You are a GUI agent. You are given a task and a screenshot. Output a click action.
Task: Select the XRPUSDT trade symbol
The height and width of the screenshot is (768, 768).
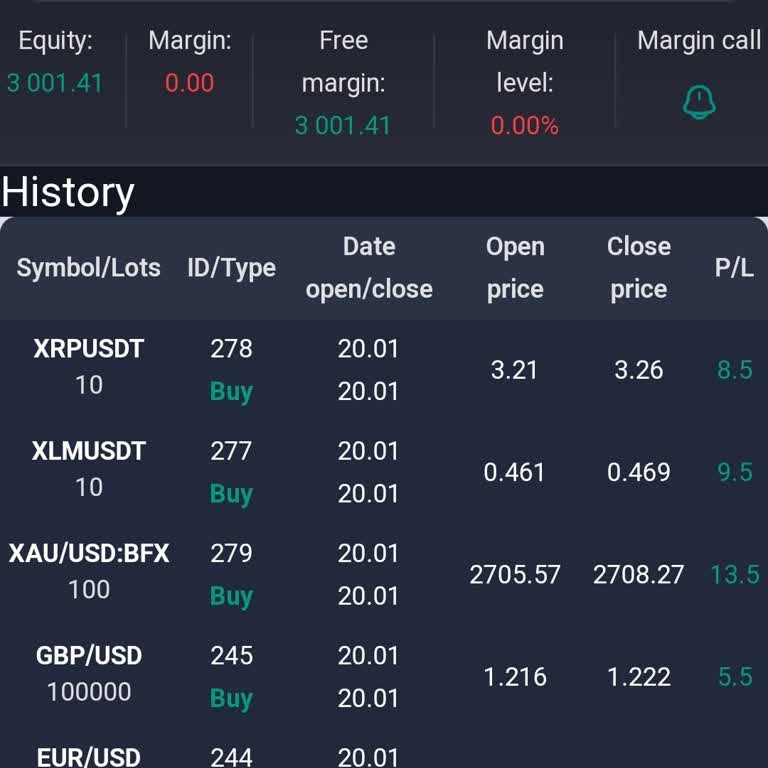coord(89,349)
